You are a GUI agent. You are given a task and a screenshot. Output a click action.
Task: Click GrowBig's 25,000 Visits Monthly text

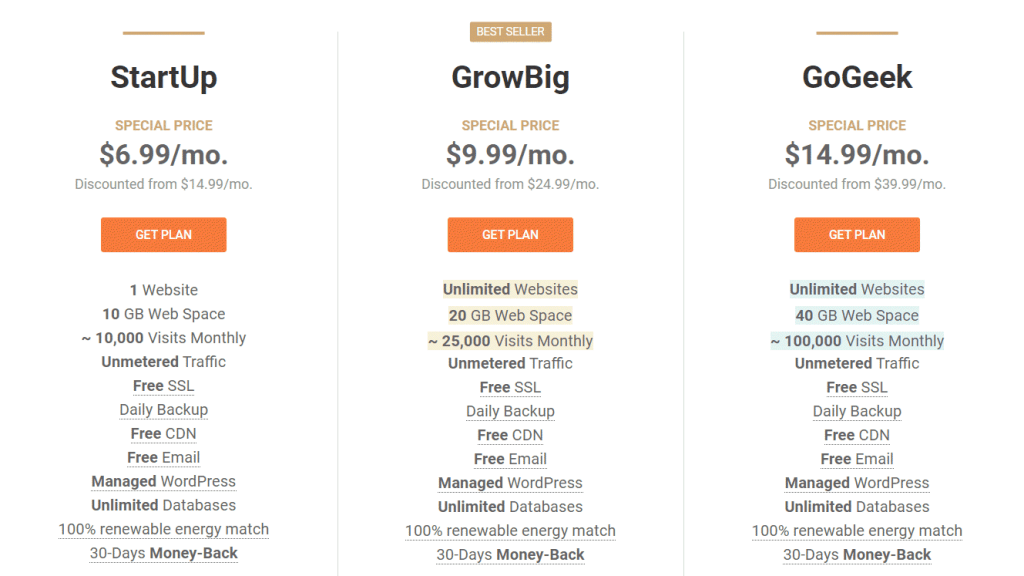click(510, 341)
